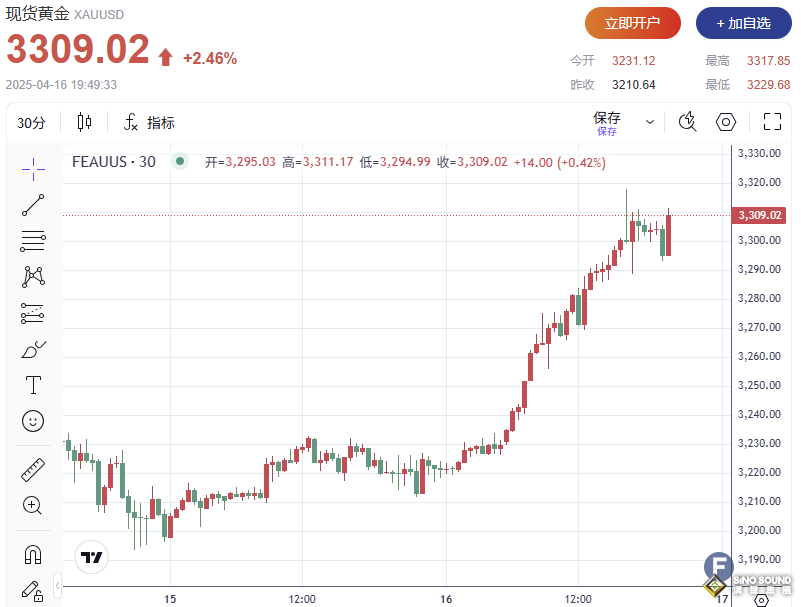The height and width of the screenshot is (607, 801).
Task: Toggle drawing lock mode
Action: 33,592
